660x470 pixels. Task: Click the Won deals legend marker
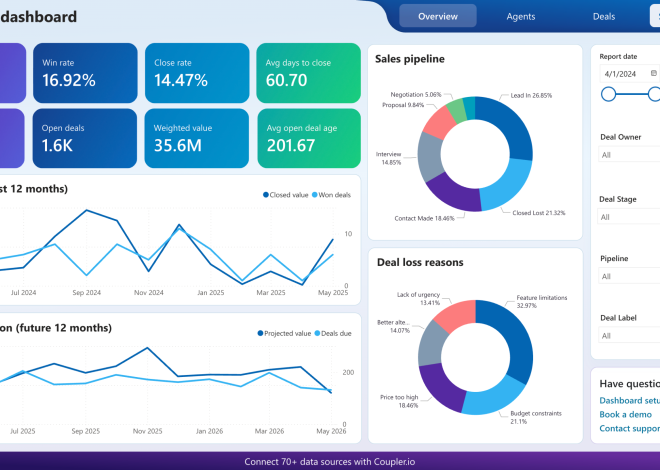click(x=314, y=195)
